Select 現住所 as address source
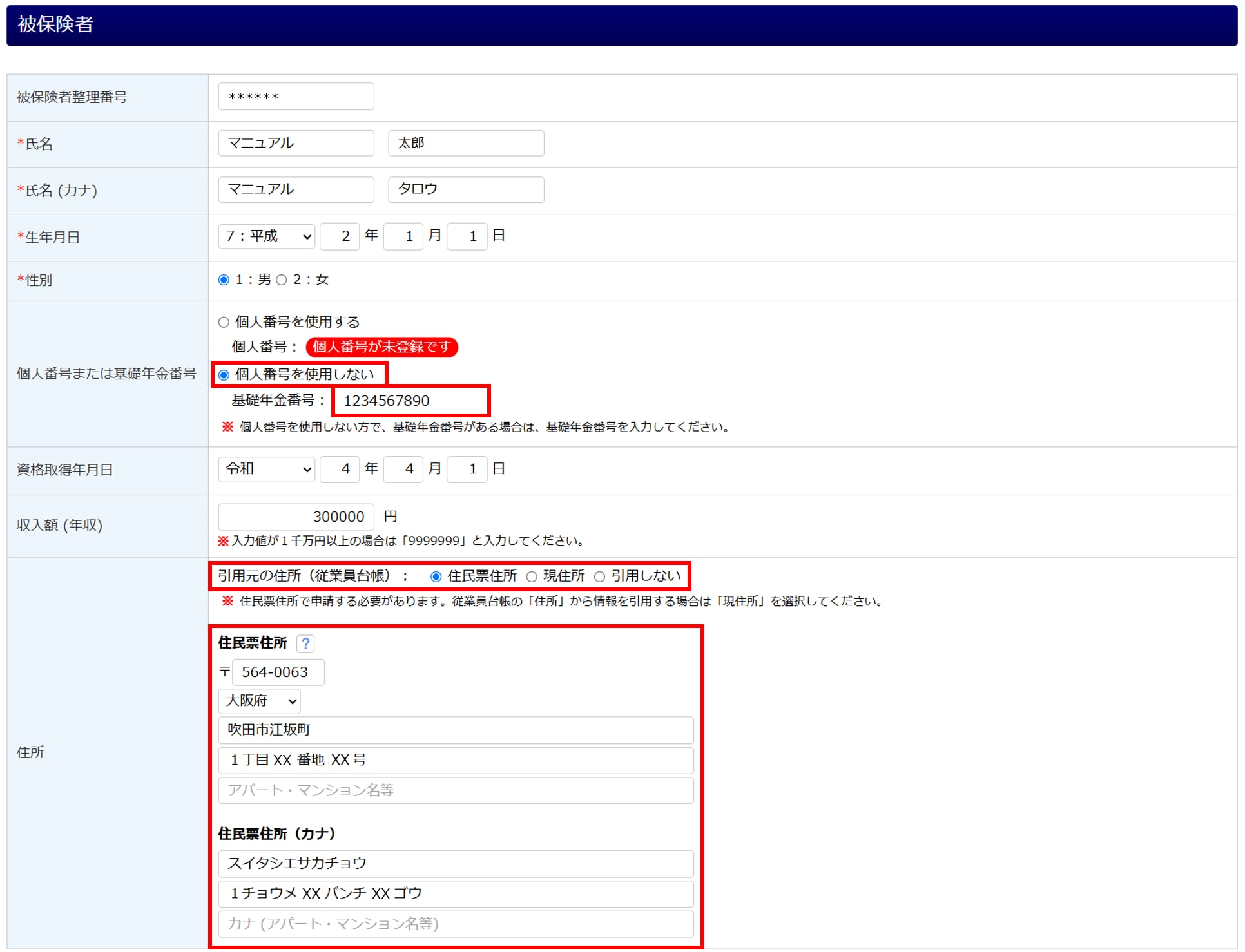1245x952 pixels. pos(532,576)
